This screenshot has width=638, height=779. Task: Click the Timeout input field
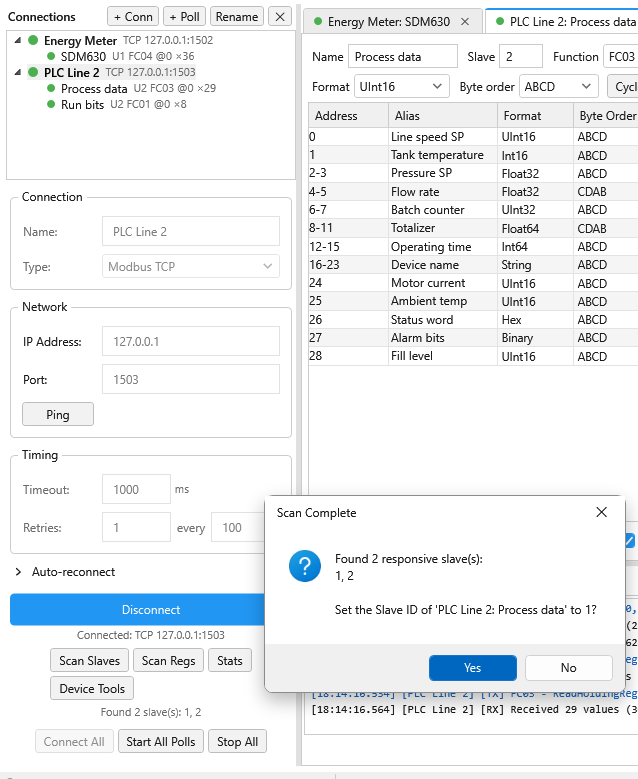(x=136, y=489)
